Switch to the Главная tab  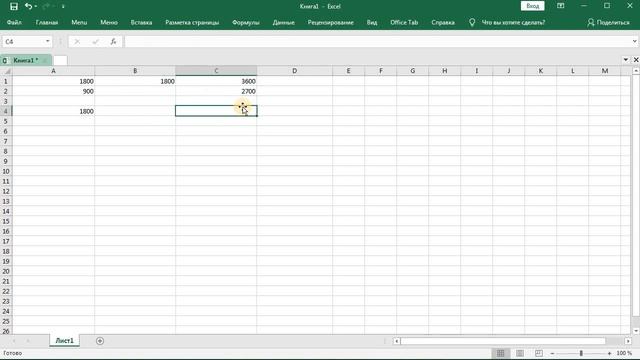pos(47,22)
